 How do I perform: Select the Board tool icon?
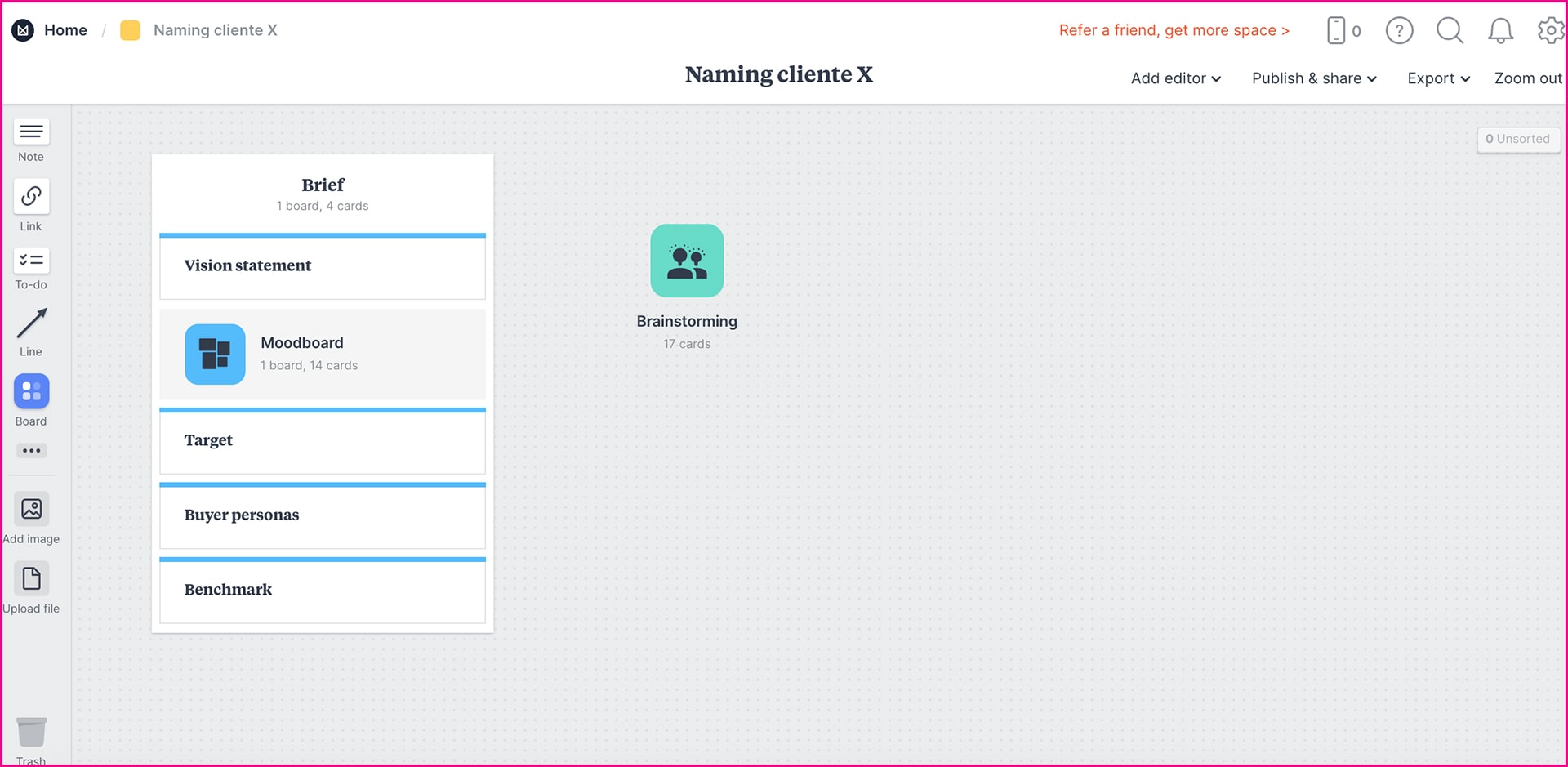point(31,392)
